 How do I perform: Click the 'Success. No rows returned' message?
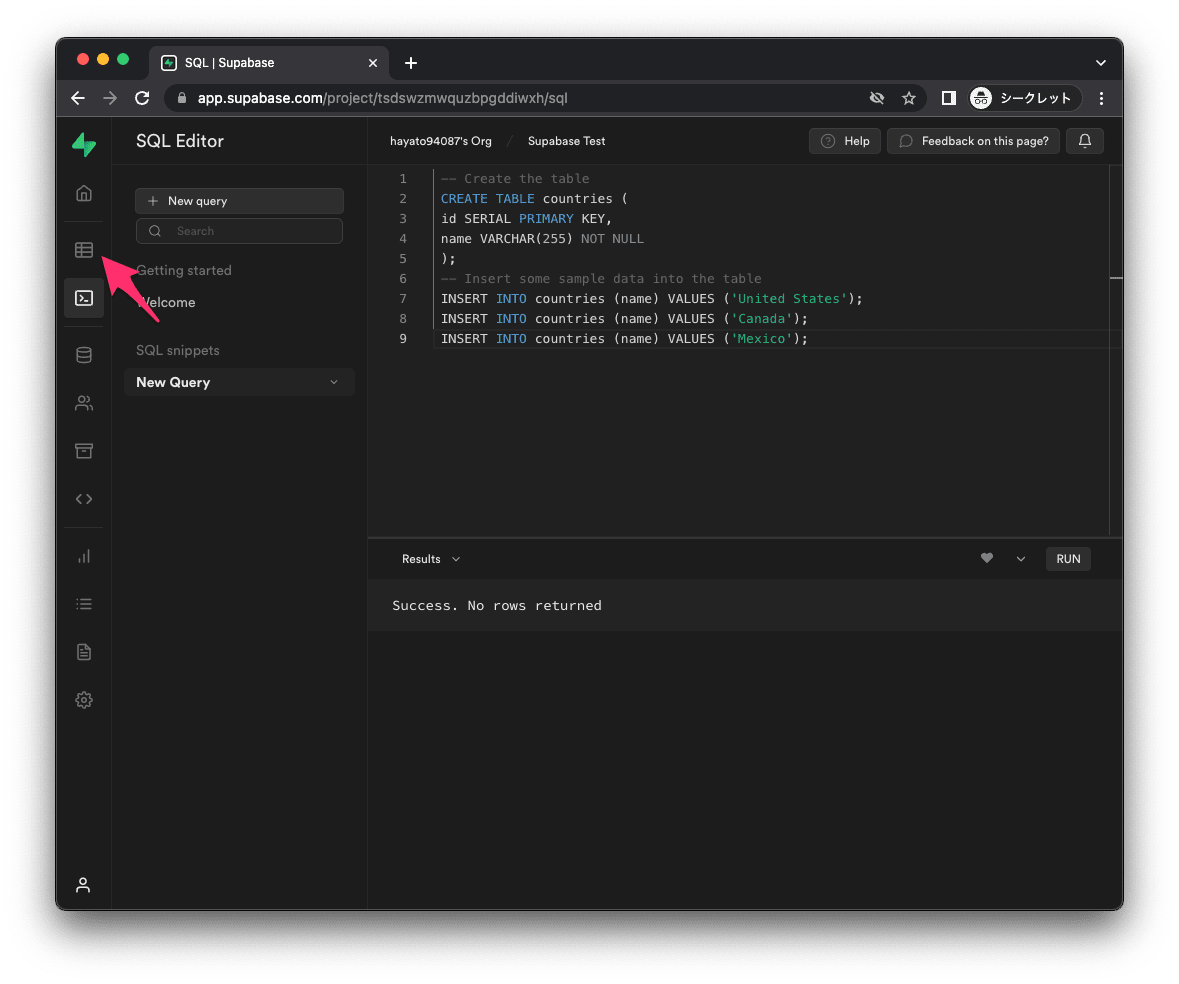(496, 605)
